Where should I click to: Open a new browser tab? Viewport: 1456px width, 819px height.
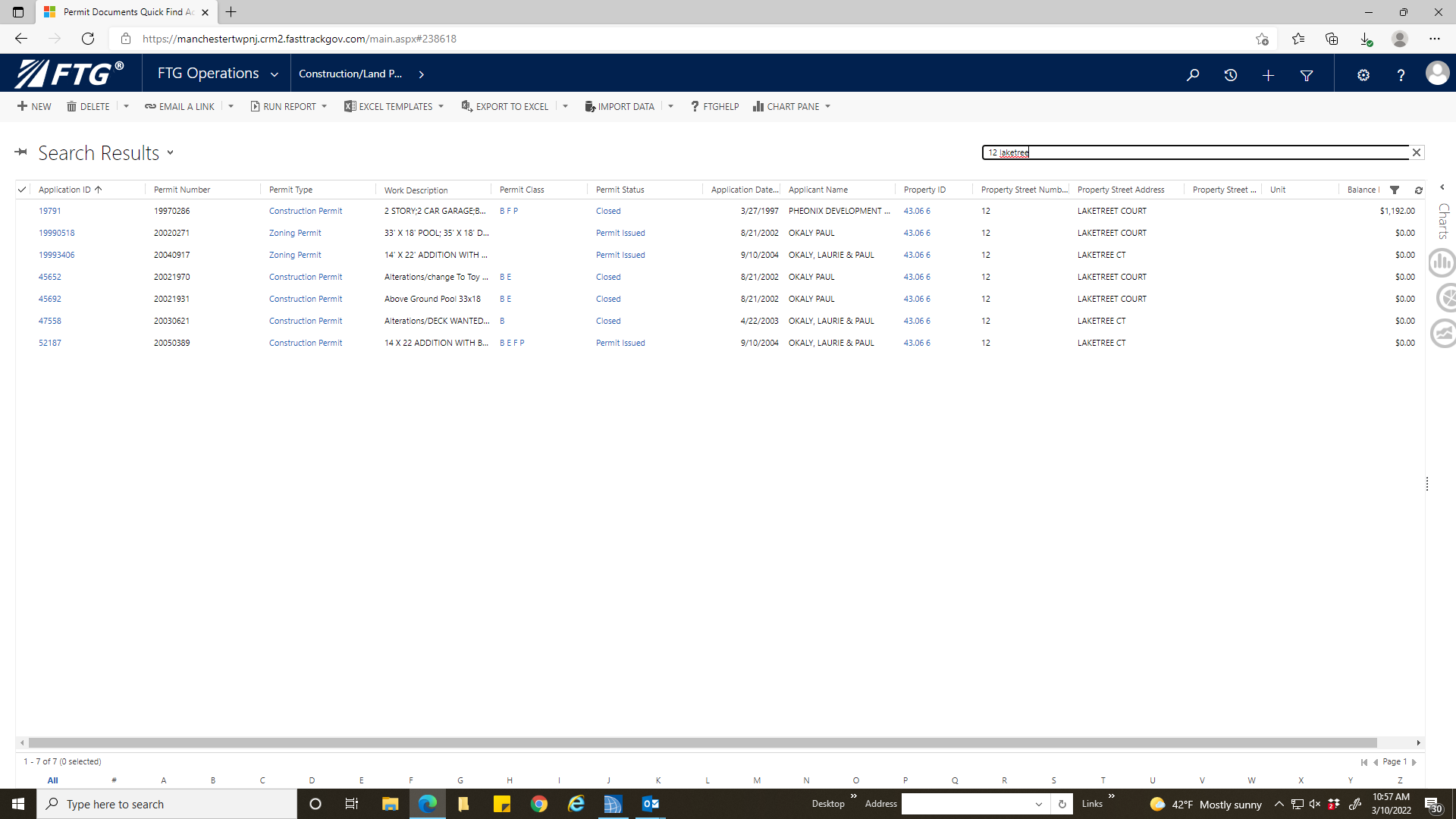pos(231,12)
